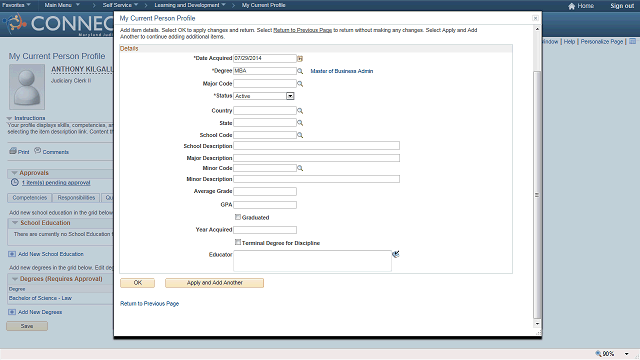The image size is (640, 360).
Task: Open the Learning and Development menu
Action: click(x=190, y=5)
